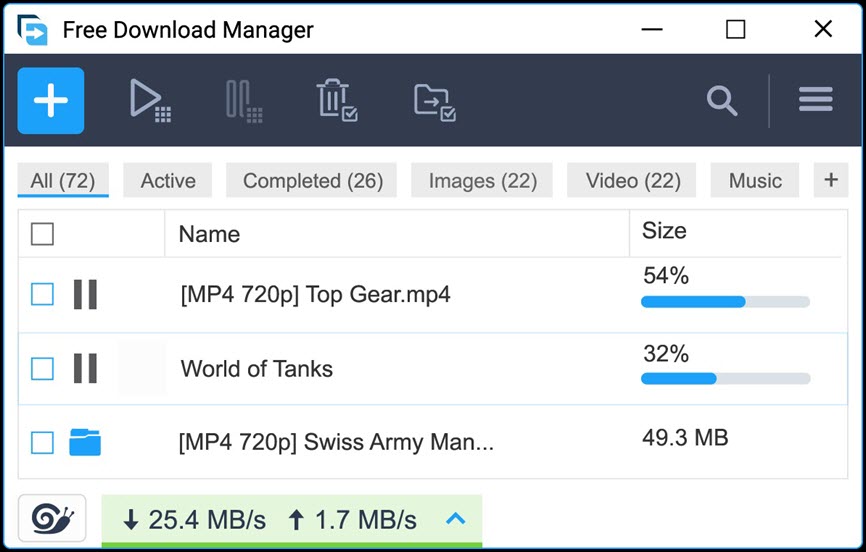The width and height of the screenshot is (866, 552).
Task: Close the Free Download Manager window
Action: [823, 29]
